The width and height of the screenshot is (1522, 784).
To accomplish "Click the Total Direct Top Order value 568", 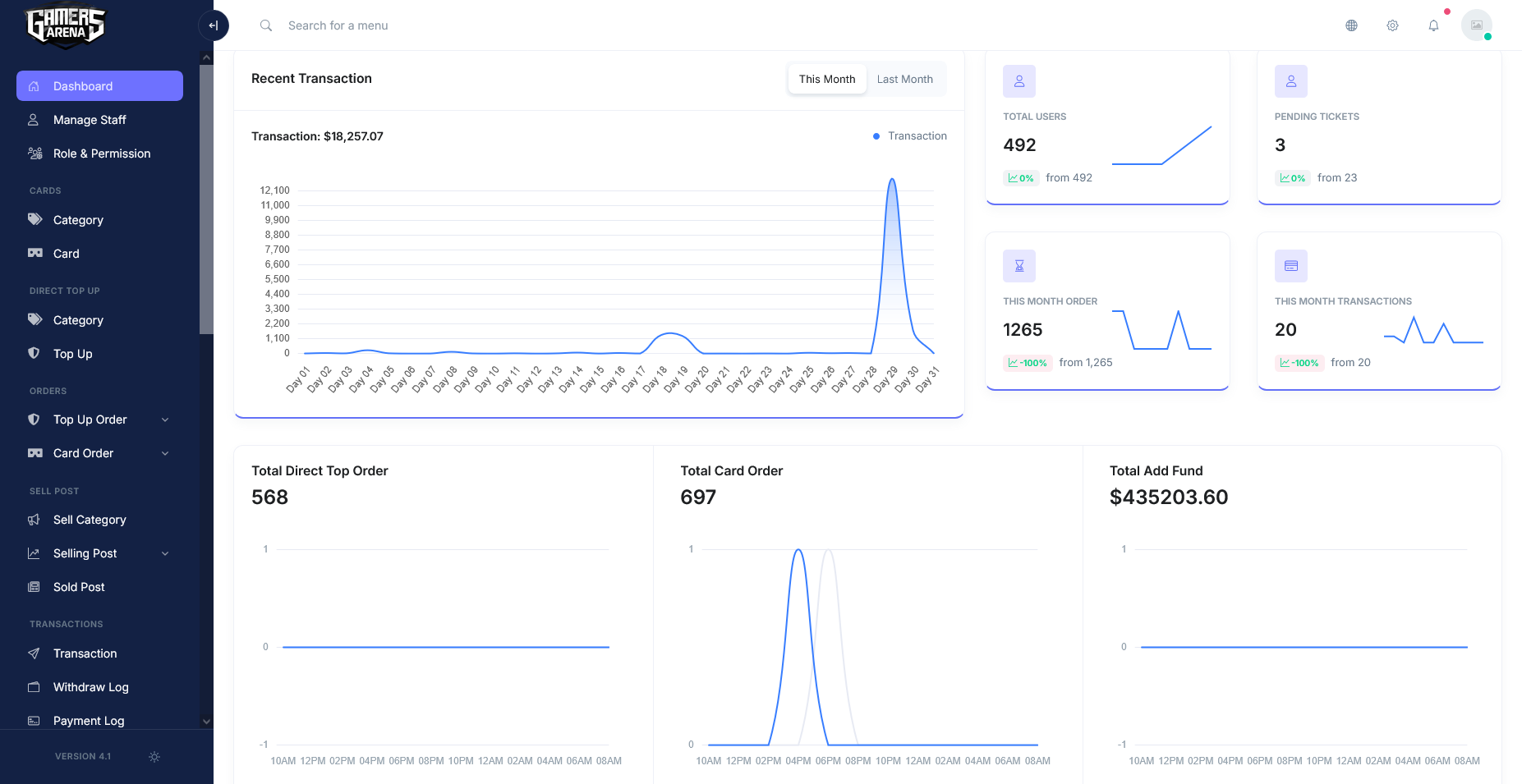I will (269, 497).
